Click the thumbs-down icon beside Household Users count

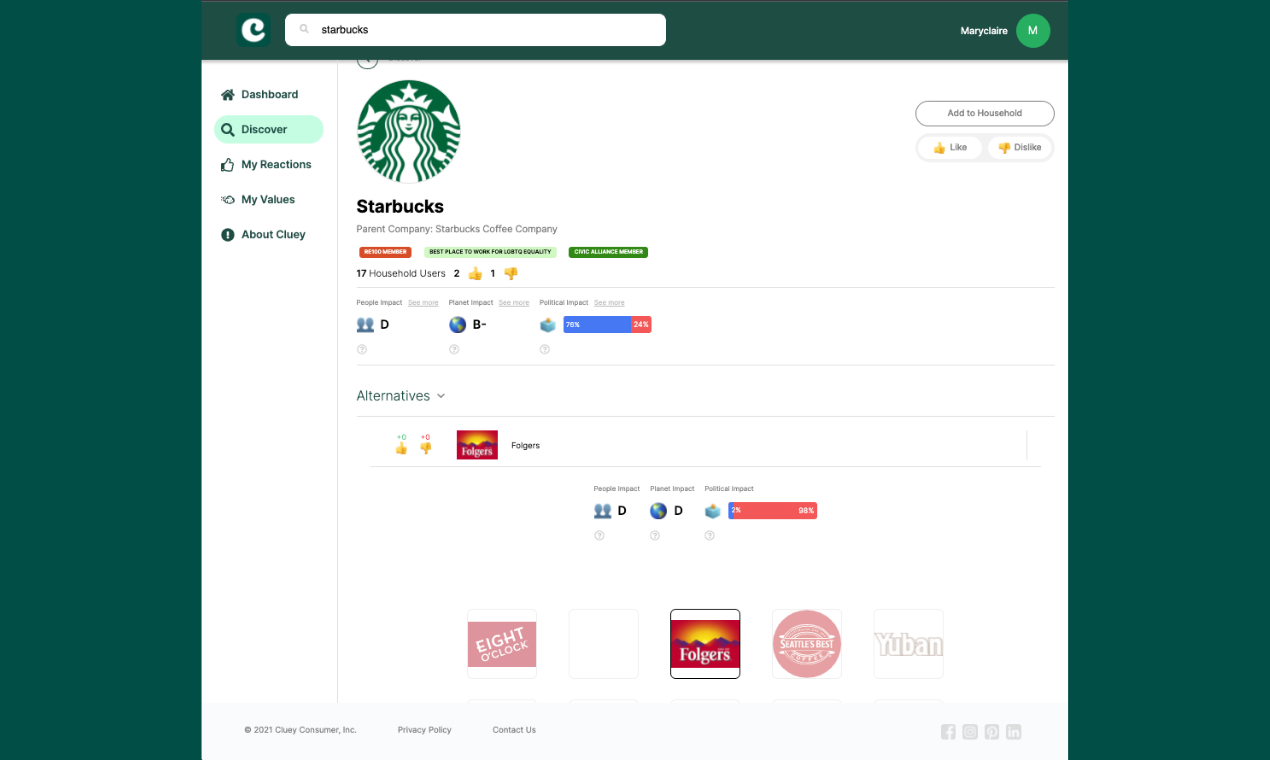510,273
